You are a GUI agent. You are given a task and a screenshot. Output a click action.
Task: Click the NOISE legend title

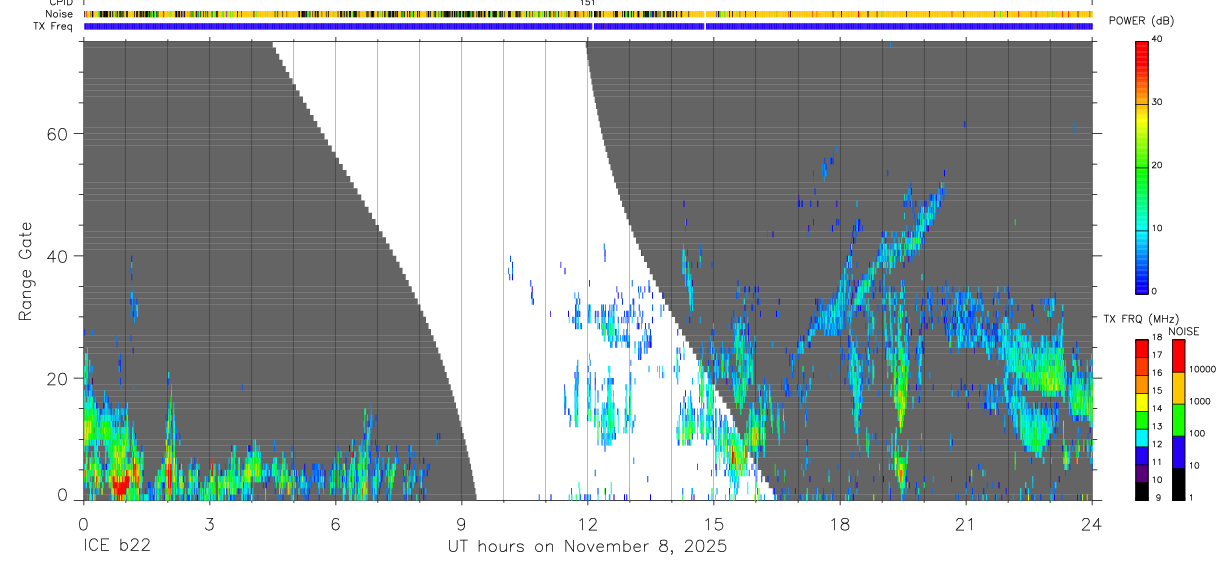(x=1183, y=331)
